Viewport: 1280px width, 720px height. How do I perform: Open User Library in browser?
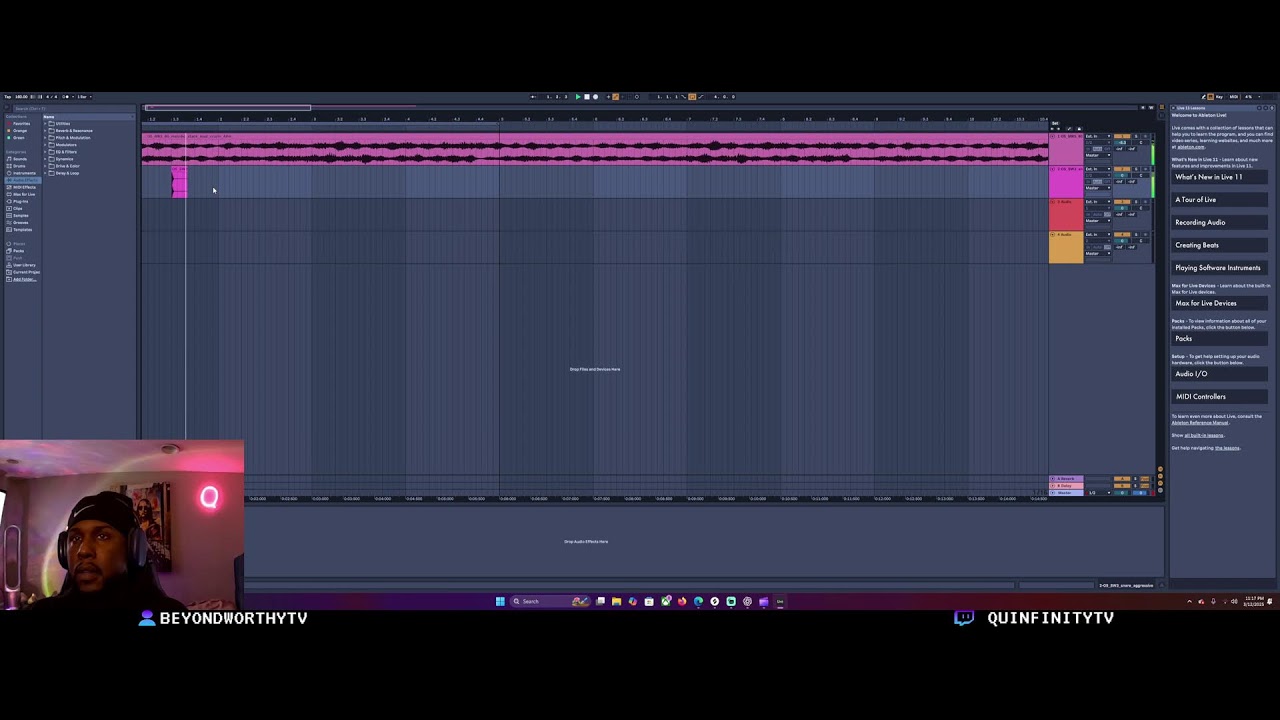click(x=24, y=265)
